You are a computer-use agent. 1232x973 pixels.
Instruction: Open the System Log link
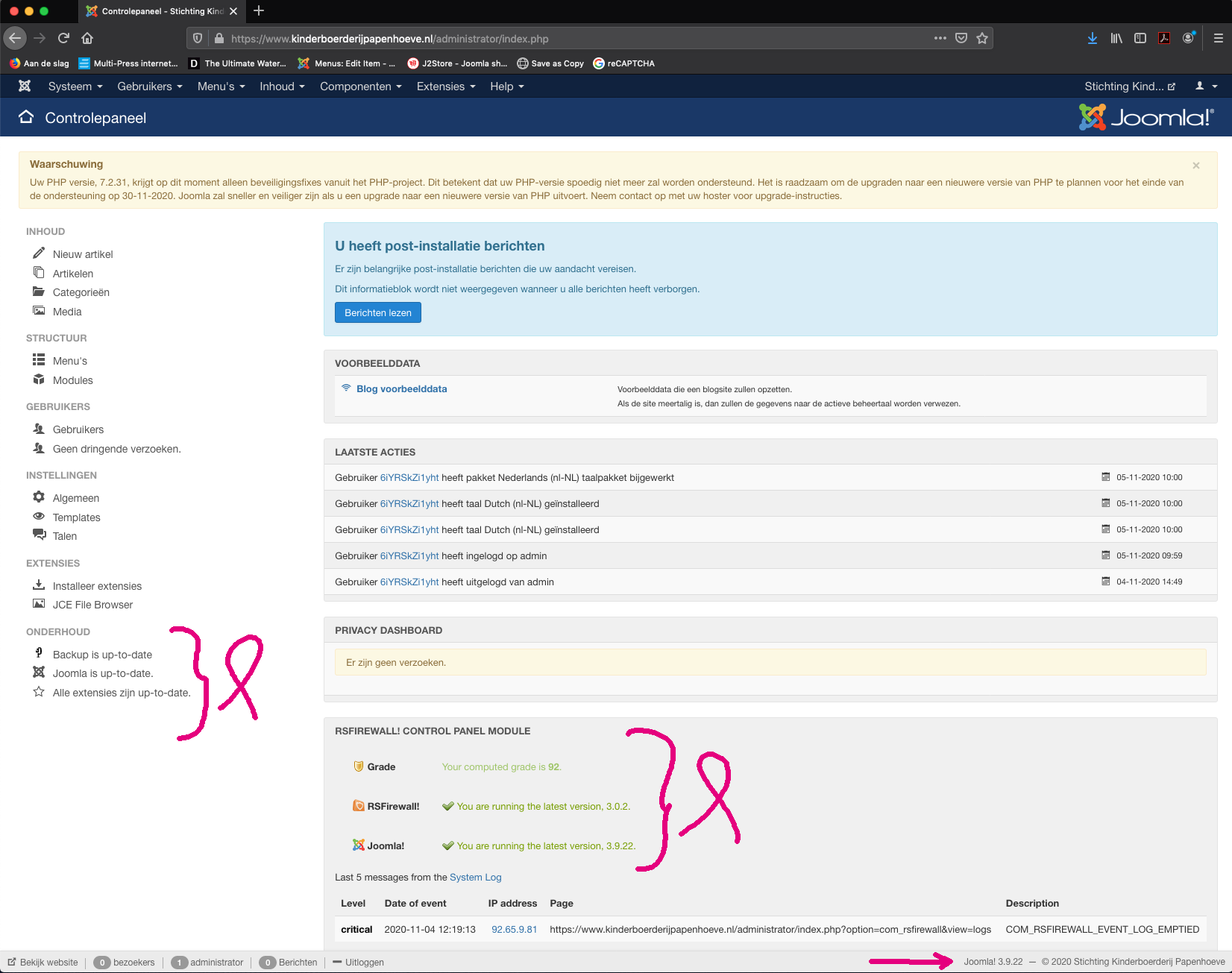475,877
